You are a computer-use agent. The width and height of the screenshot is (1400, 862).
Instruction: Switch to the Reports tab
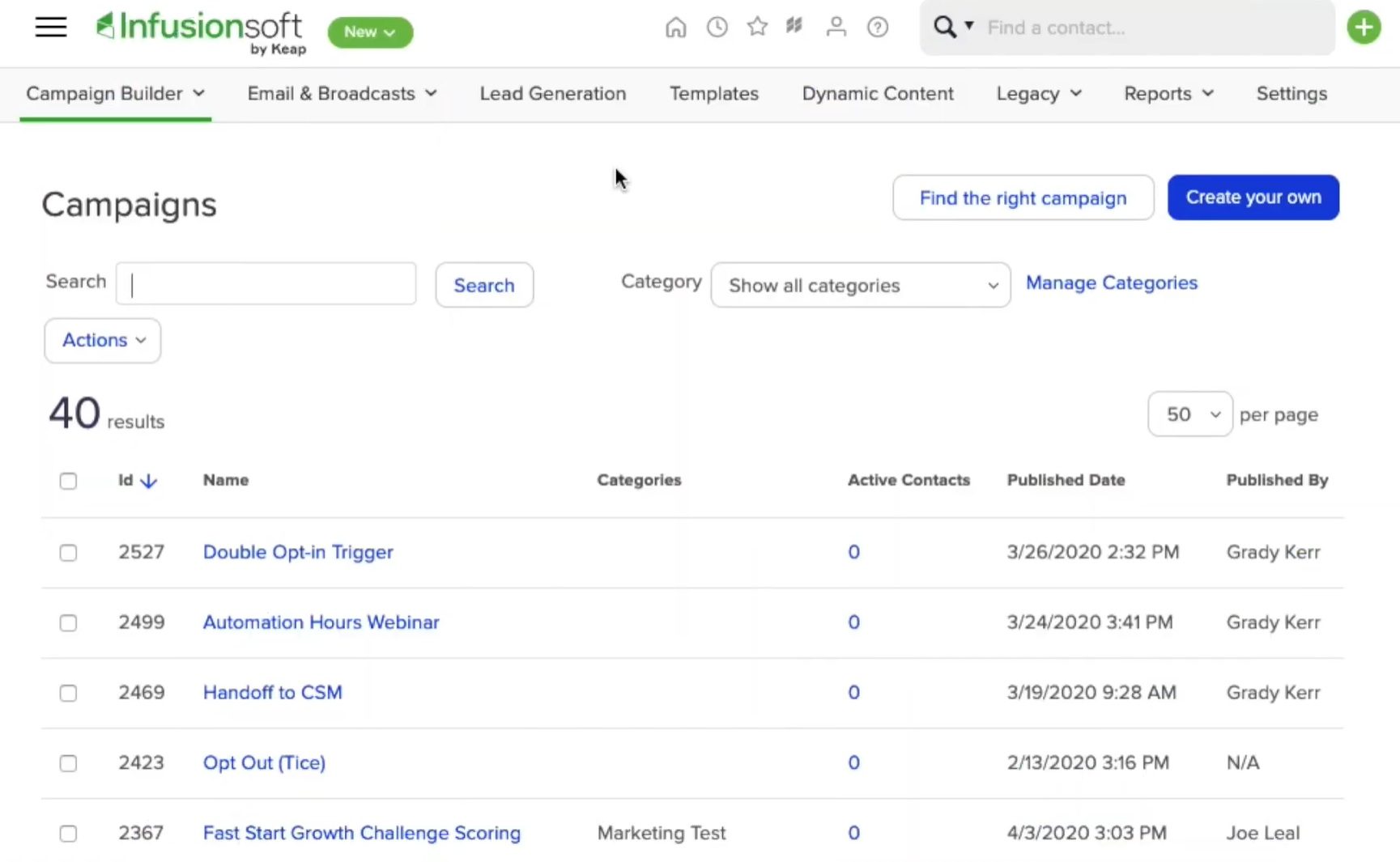[1168, 93]
